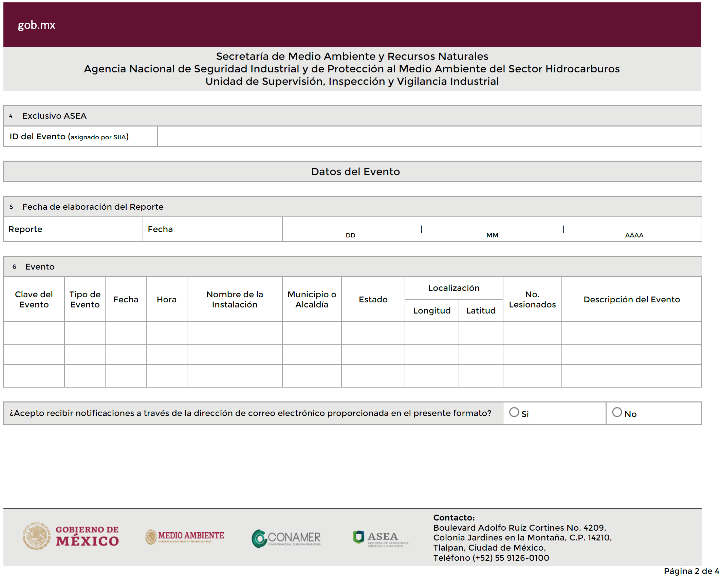Image resolution: width=722 pixels, height=579 pixels.
Task: Click first row Hora cell
Action: (x=167, y=333)
